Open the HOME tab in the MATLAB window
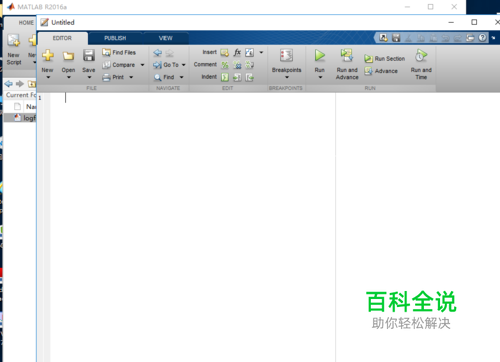This screenshot has height=362, width=500. coord(26,23)
